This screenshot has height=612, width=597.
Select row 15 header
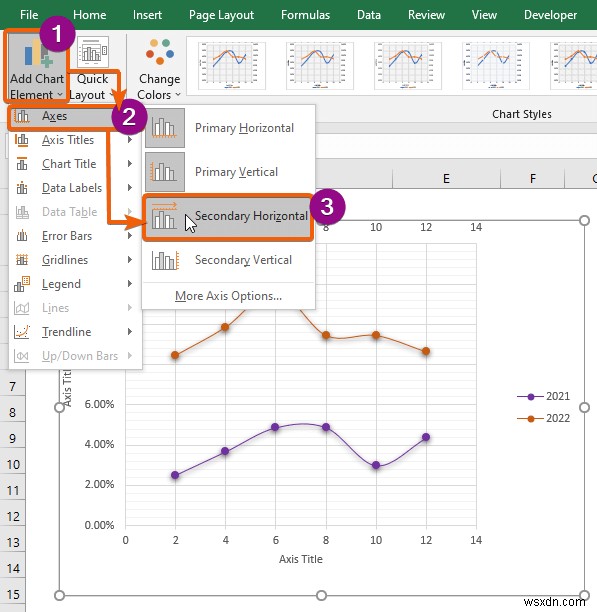pos(13,594)
